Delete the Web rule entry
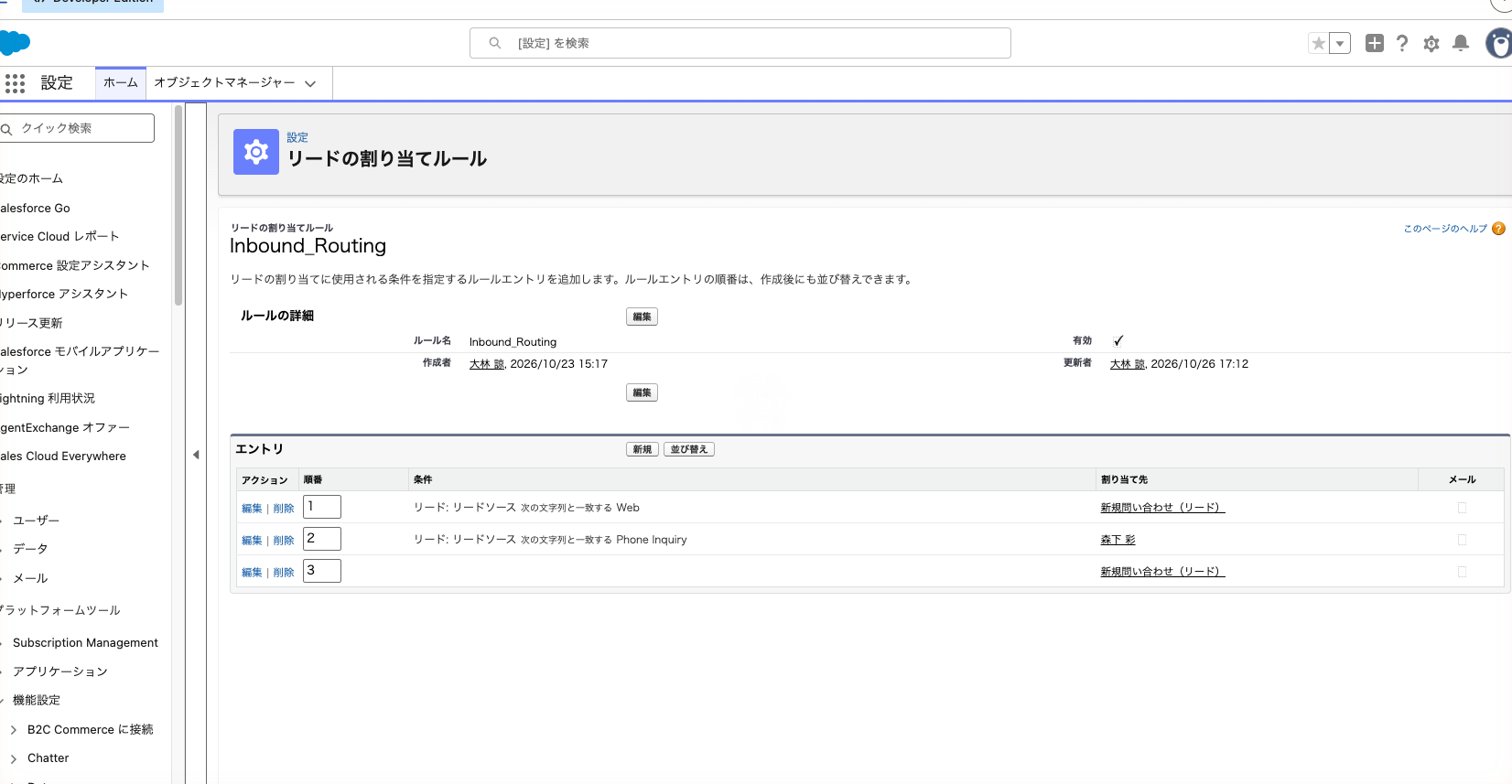This screenshot has height=784, width=1512. (284, 509)
